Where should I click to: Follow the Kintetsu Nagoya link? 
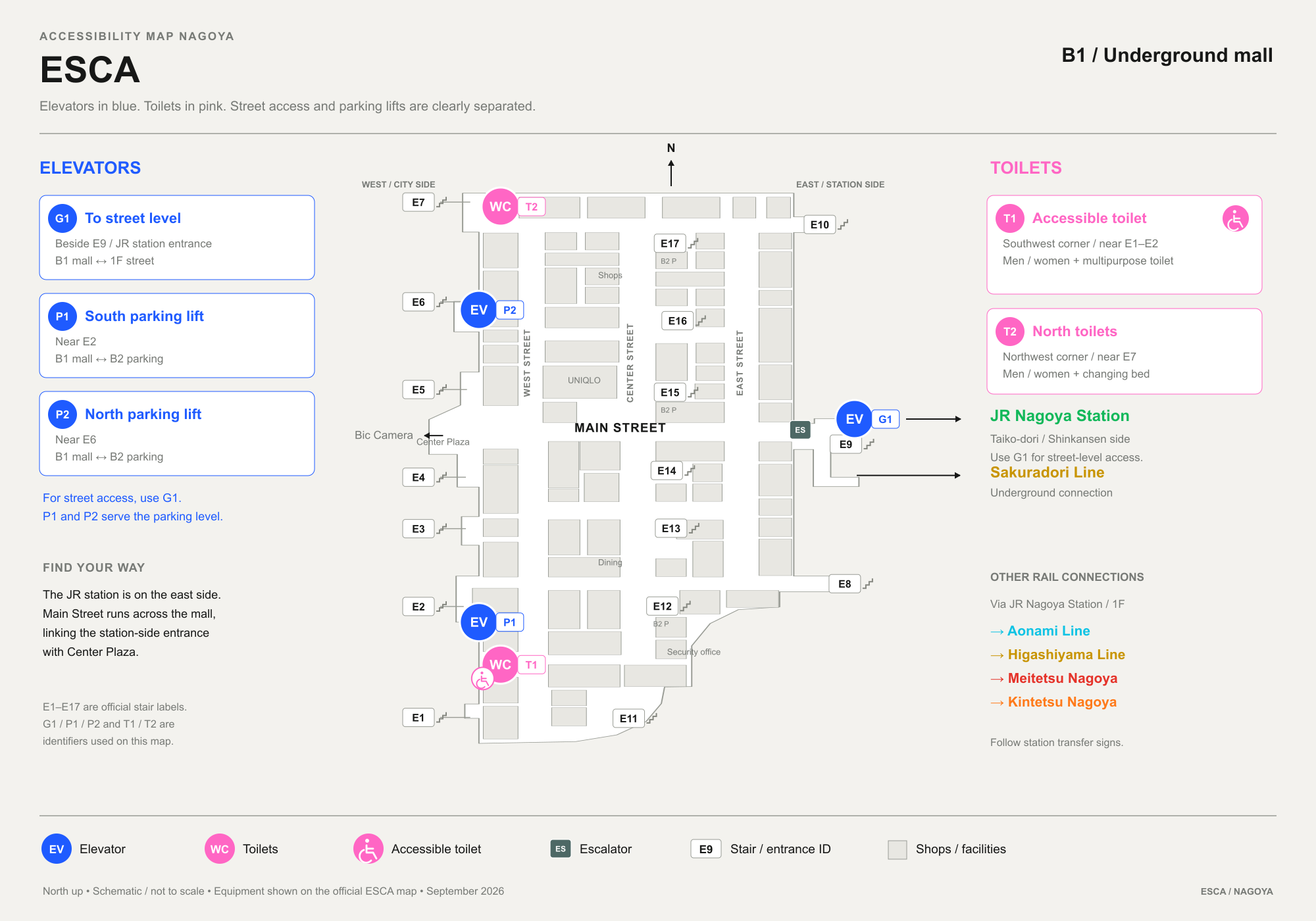tap(1053, 702)
